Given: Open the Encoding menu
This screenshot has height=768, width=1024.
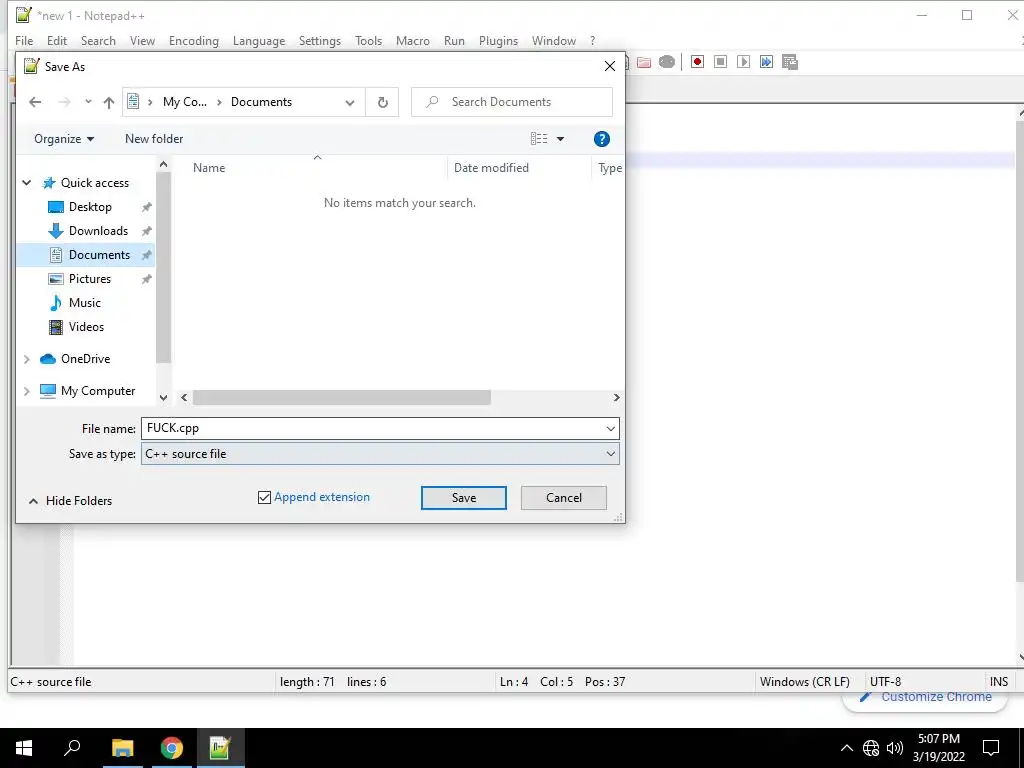Looking at the screenshot, I should pos(194,40).
